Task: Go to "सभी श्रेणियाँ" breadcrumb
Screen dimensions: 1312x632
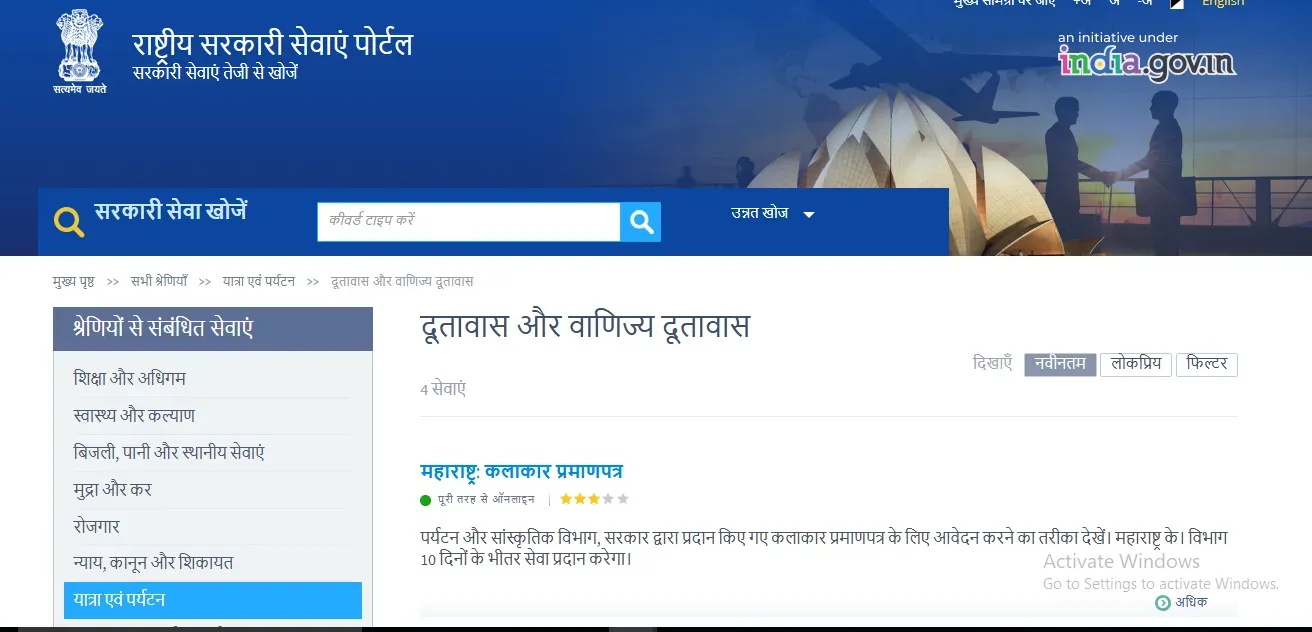Action: tap(159, 282)
